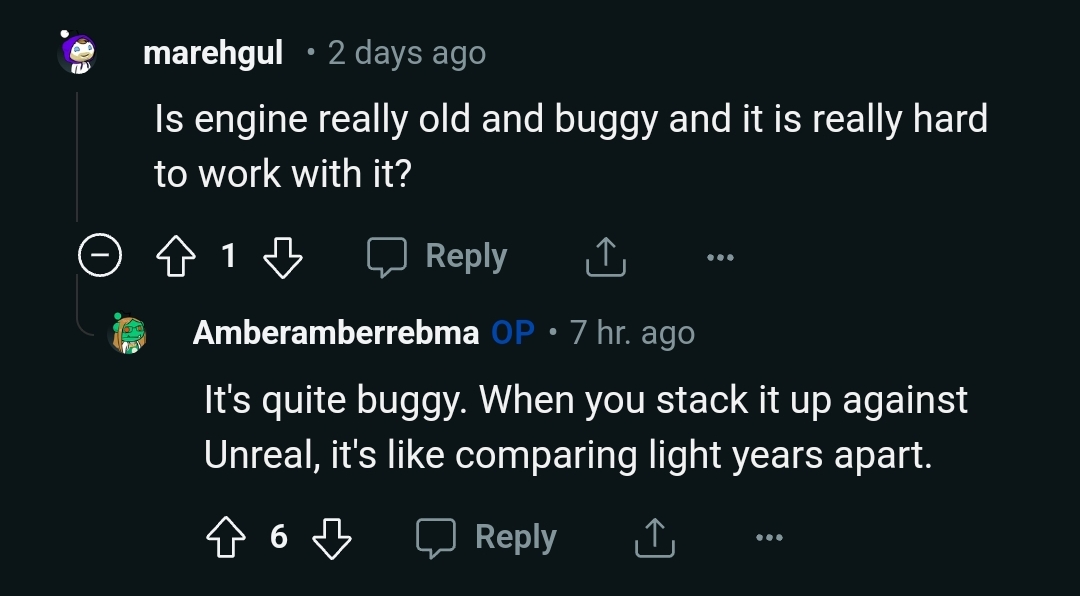Select the "It's quite buggy" reply text
The height and width of the screenshot is (596, 1080).
[x=586, y=427]
